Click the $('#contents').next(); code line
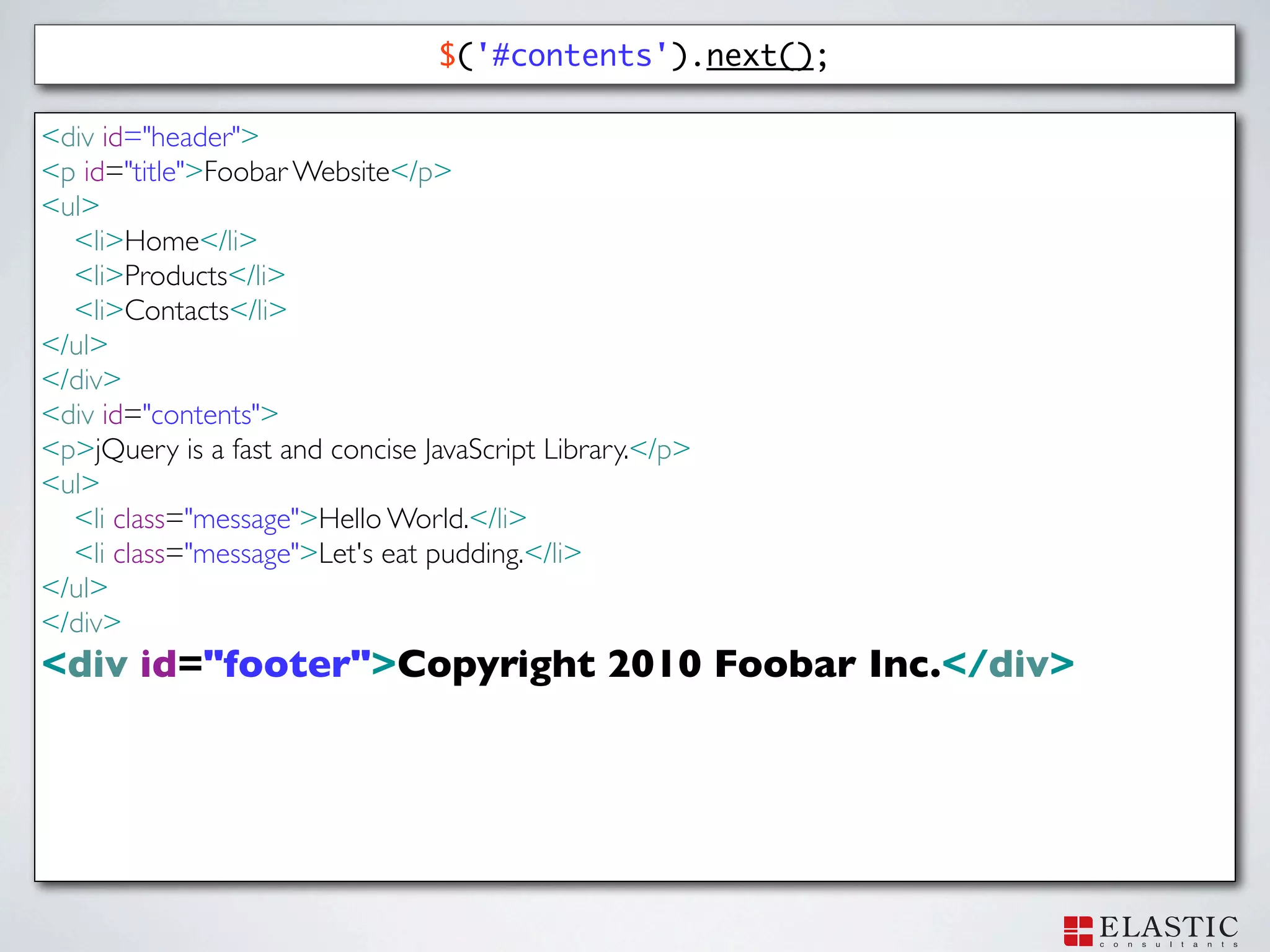 633,56
